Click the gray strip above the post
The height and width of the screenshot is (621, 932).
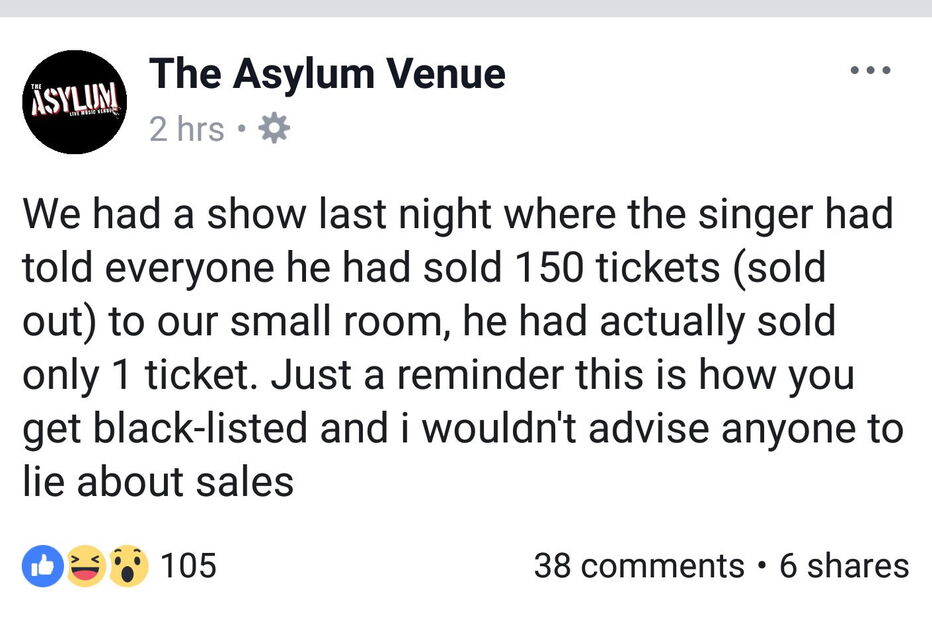coord(466,8)
